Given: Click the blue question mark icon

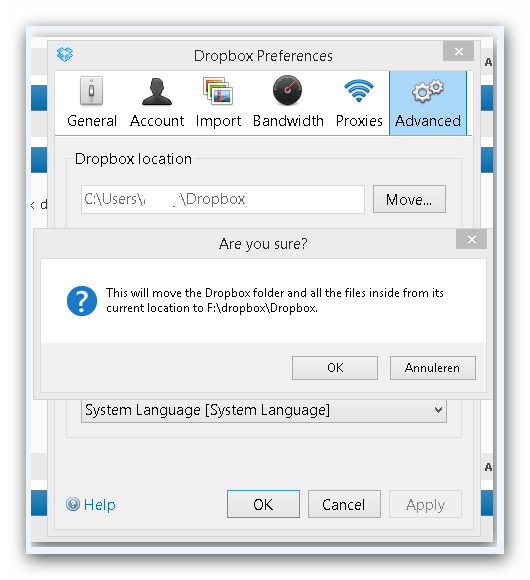Looking at the screenshot, I should (x=82, y=301).
